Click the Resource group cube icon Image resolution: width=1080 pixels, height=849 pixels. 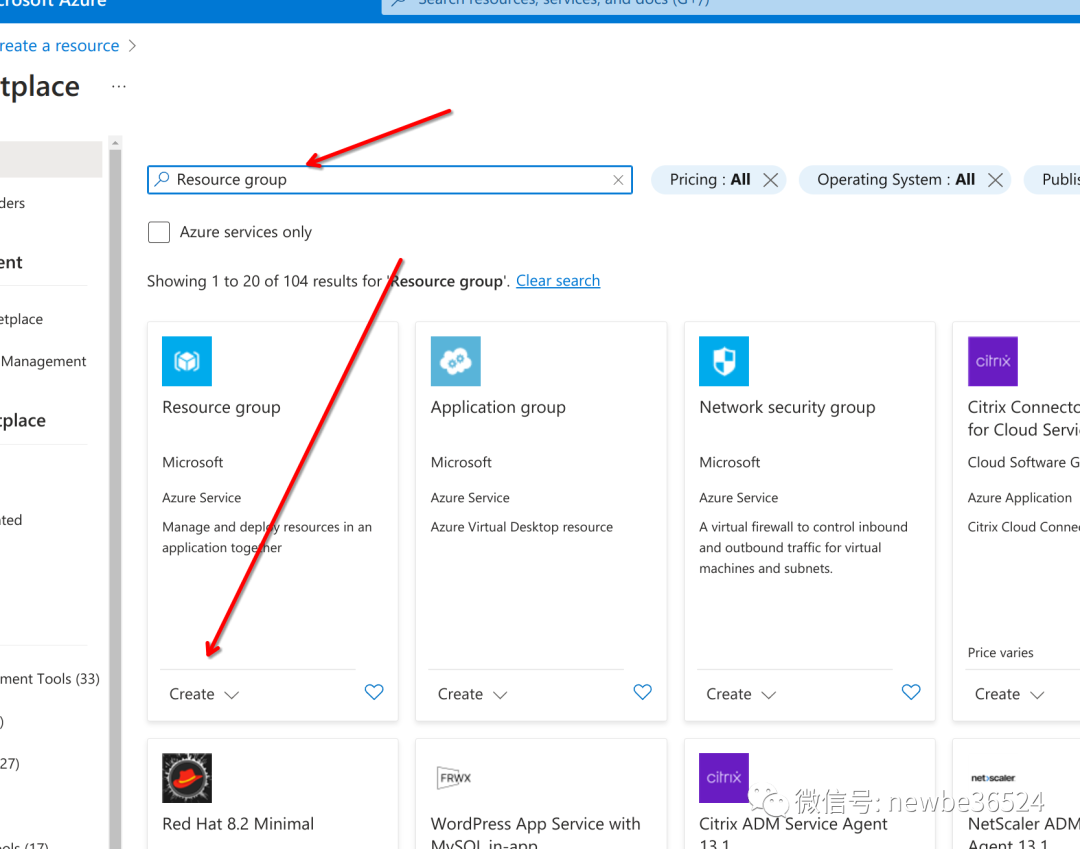pyautogui.click(x=187, y=361)
